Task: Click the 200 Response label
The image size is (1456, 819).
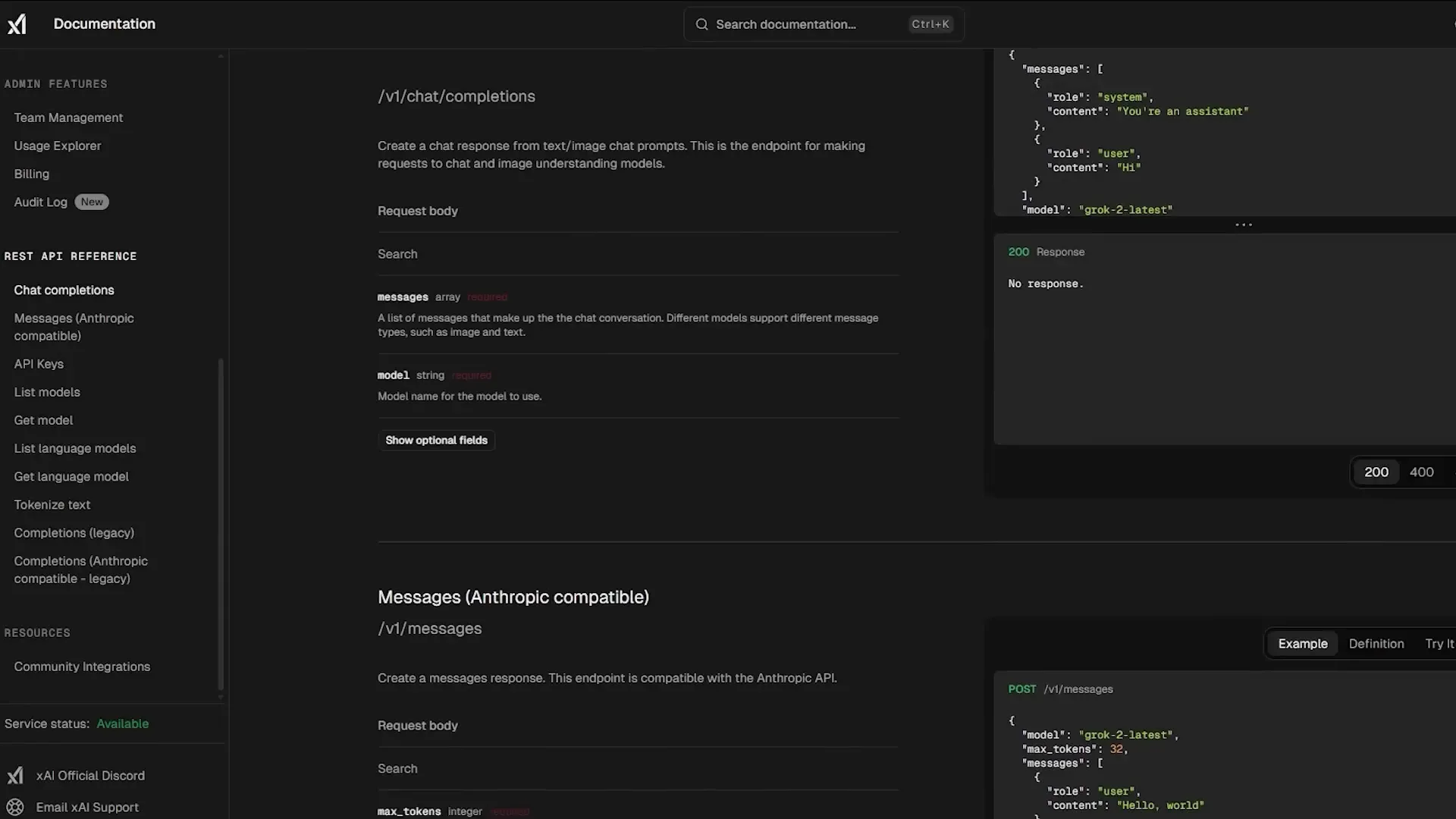Action: pyautogui.click(x=1046, y=252)
